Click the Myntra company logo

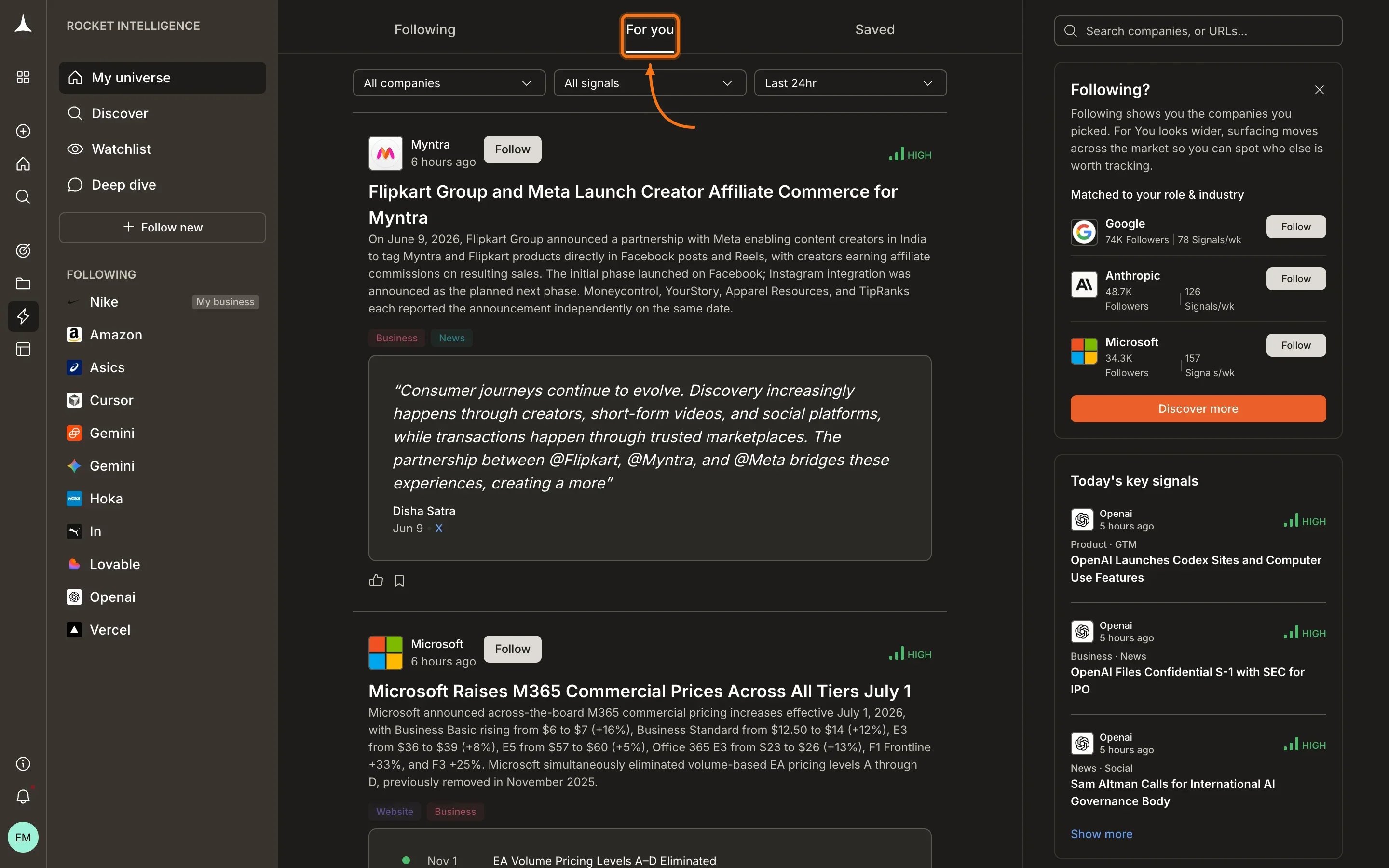click(386, 153)
